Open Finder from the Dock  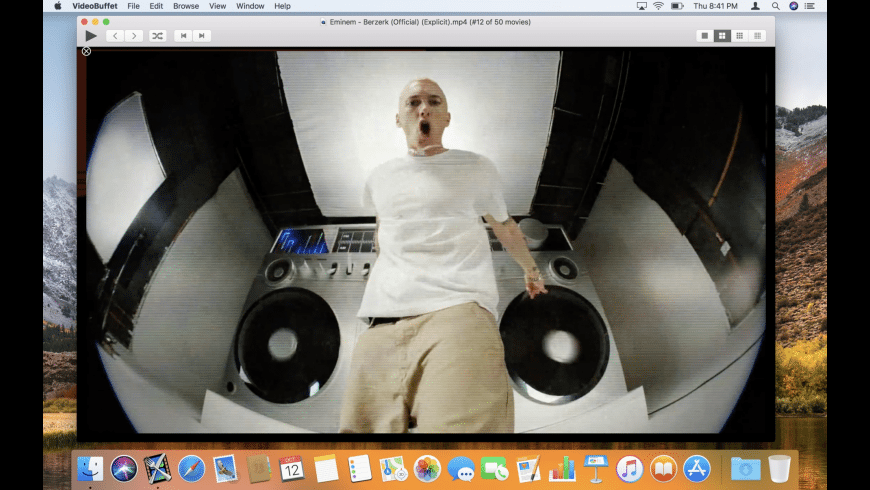coord(90,469)
